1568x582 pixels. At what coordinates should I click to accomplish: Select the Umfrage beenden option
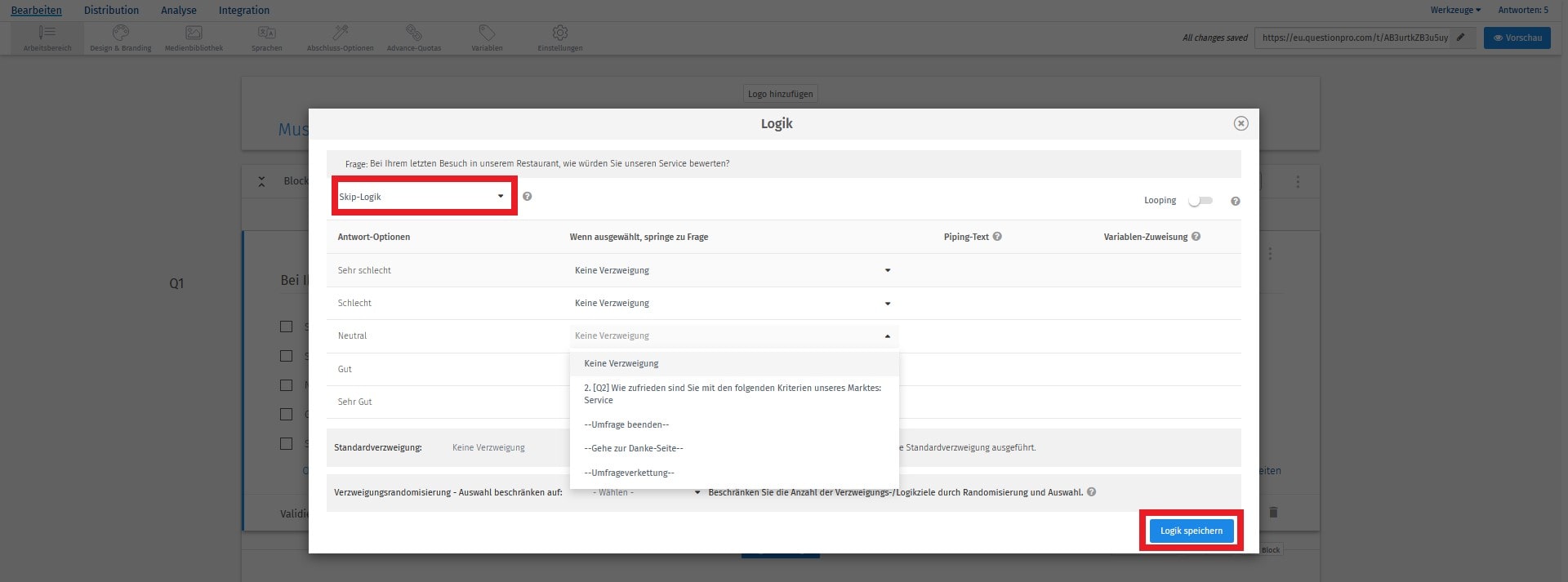[x=626, y=424]
